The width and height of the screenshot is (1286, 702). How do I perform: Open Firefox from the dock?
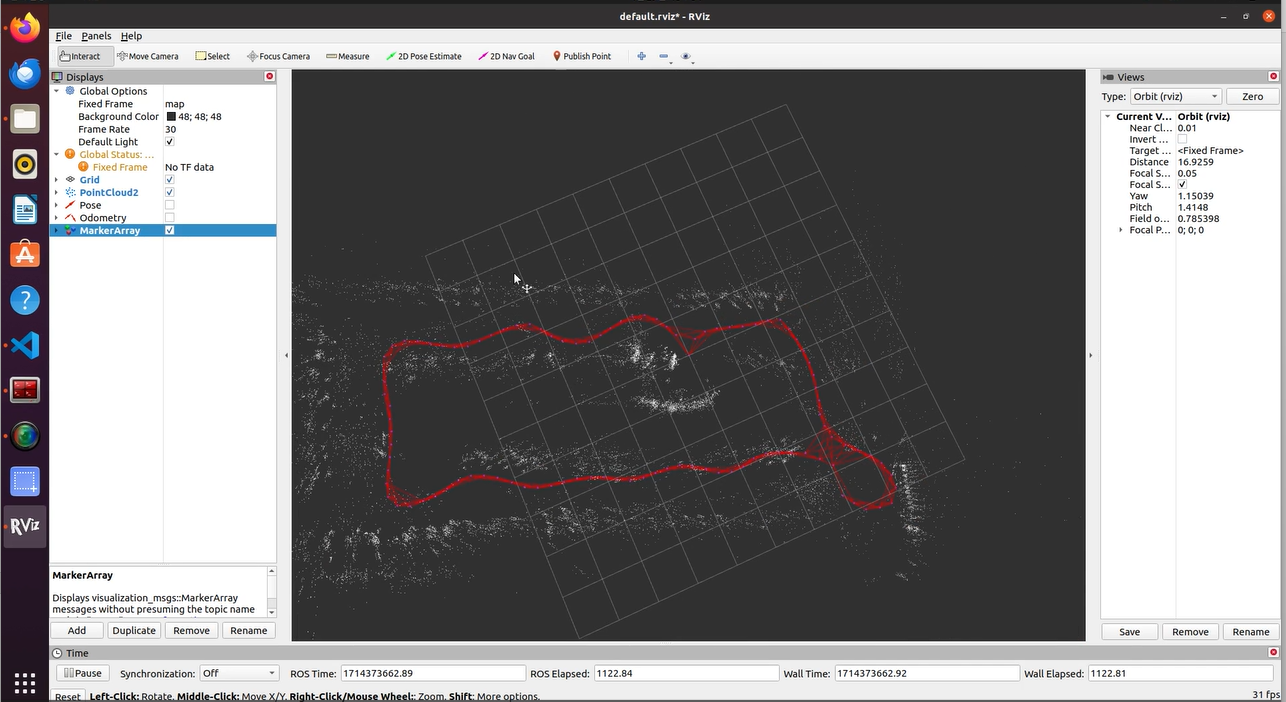(25, 27)
